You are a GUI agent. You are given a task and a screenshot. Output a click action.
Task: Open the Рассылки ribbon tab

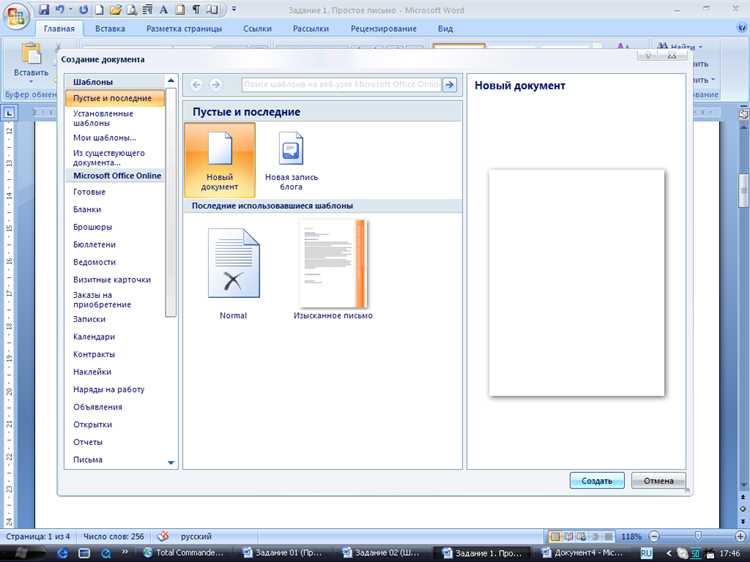311,29
